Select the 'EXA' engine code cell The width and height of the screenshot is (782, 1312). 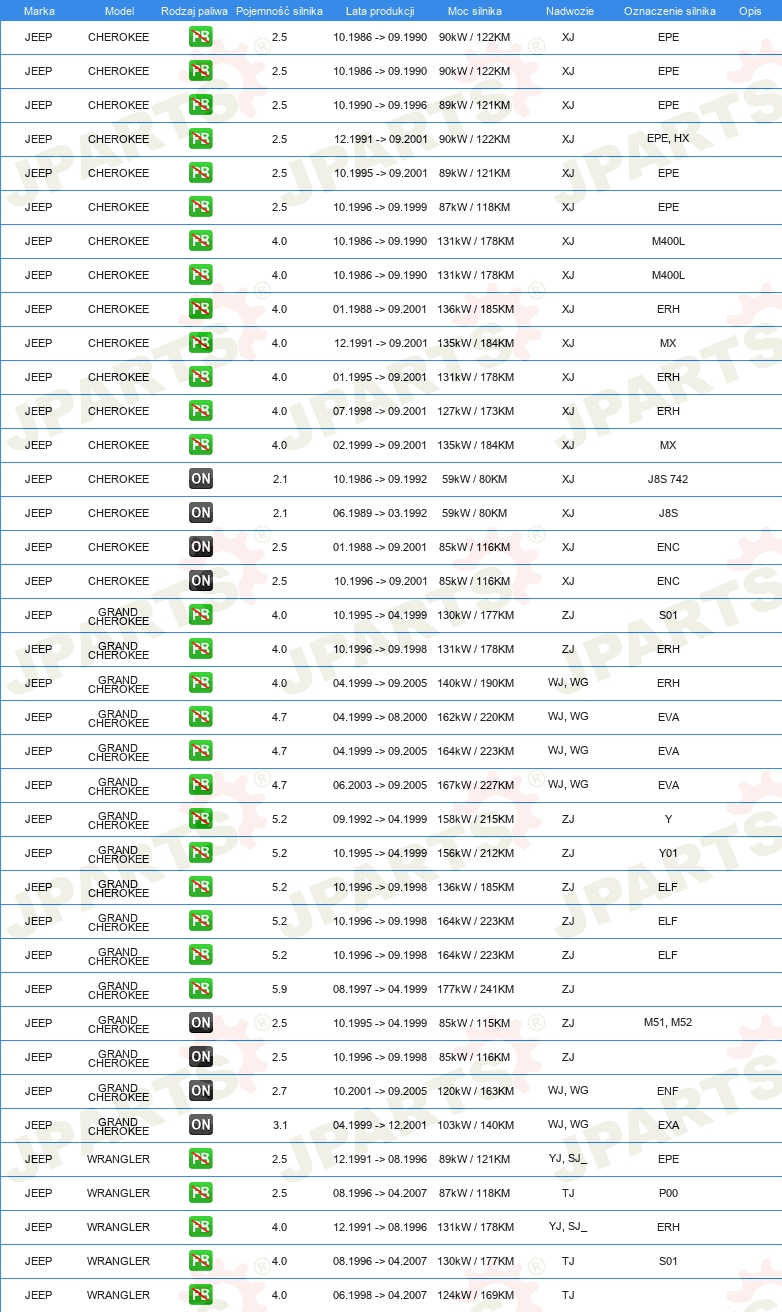668,1125
